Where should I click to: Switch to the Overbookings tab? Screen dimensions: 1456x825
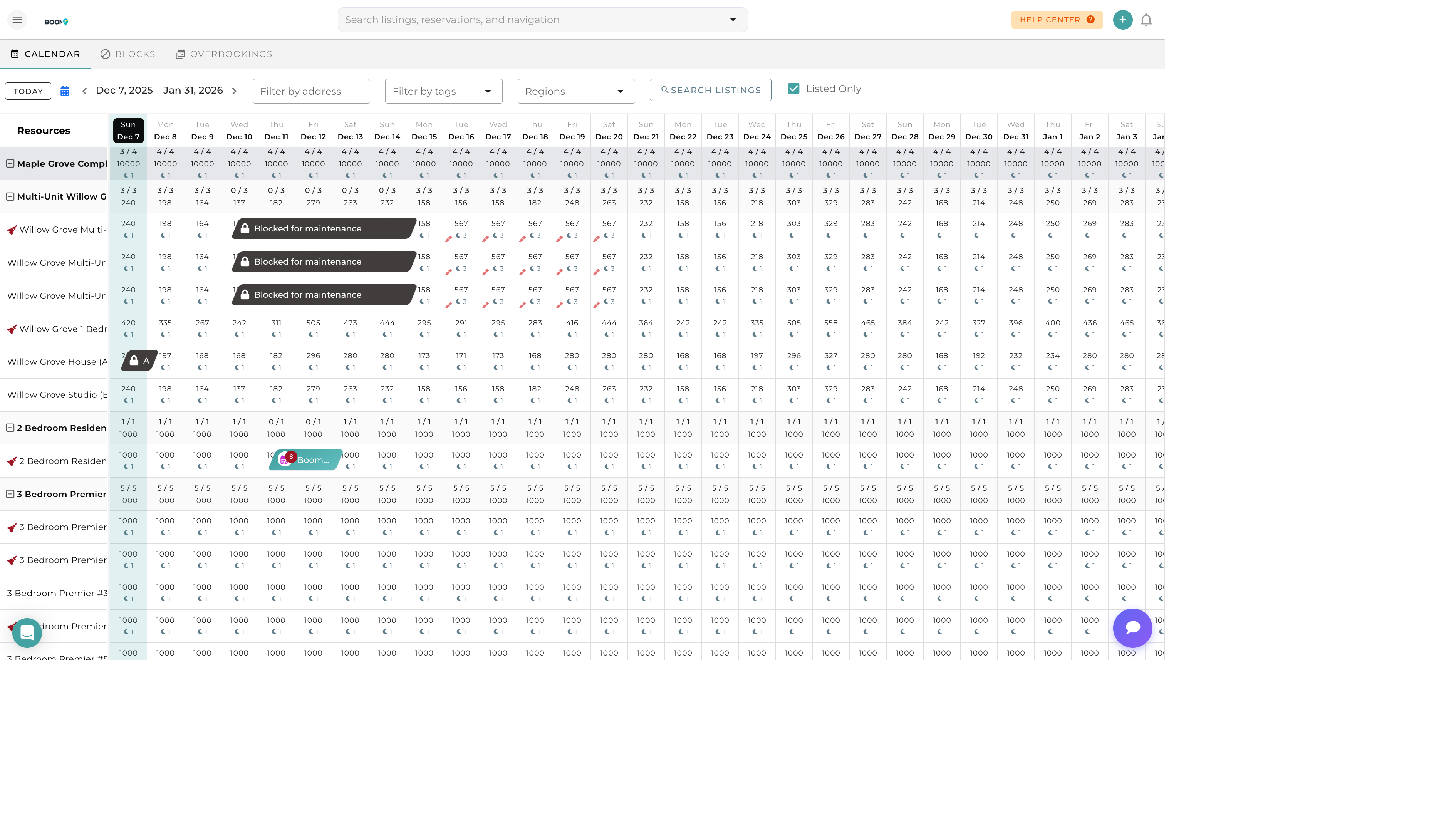(x=224, y=54)
